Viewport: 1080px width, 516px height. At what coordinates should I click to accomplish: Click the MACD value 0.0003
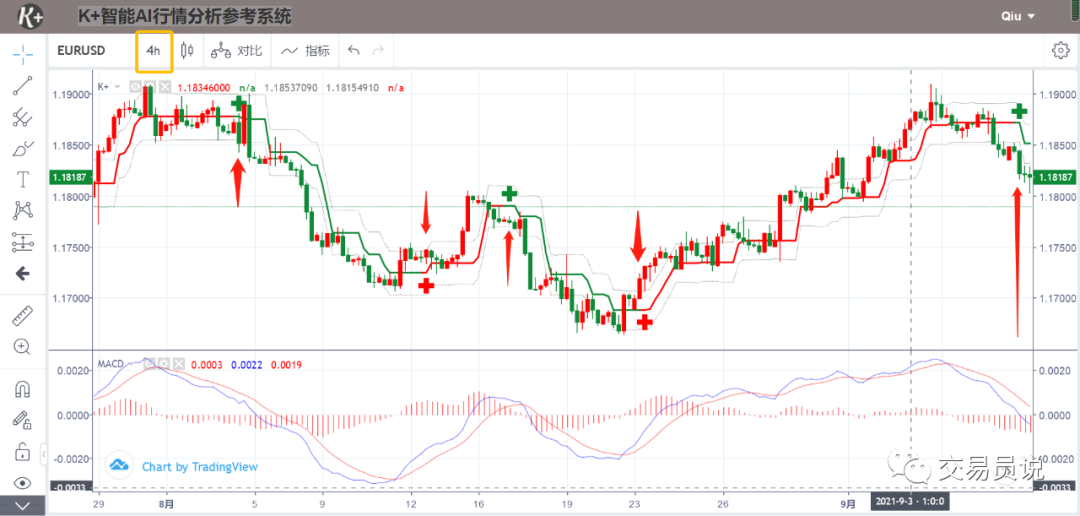206,364
